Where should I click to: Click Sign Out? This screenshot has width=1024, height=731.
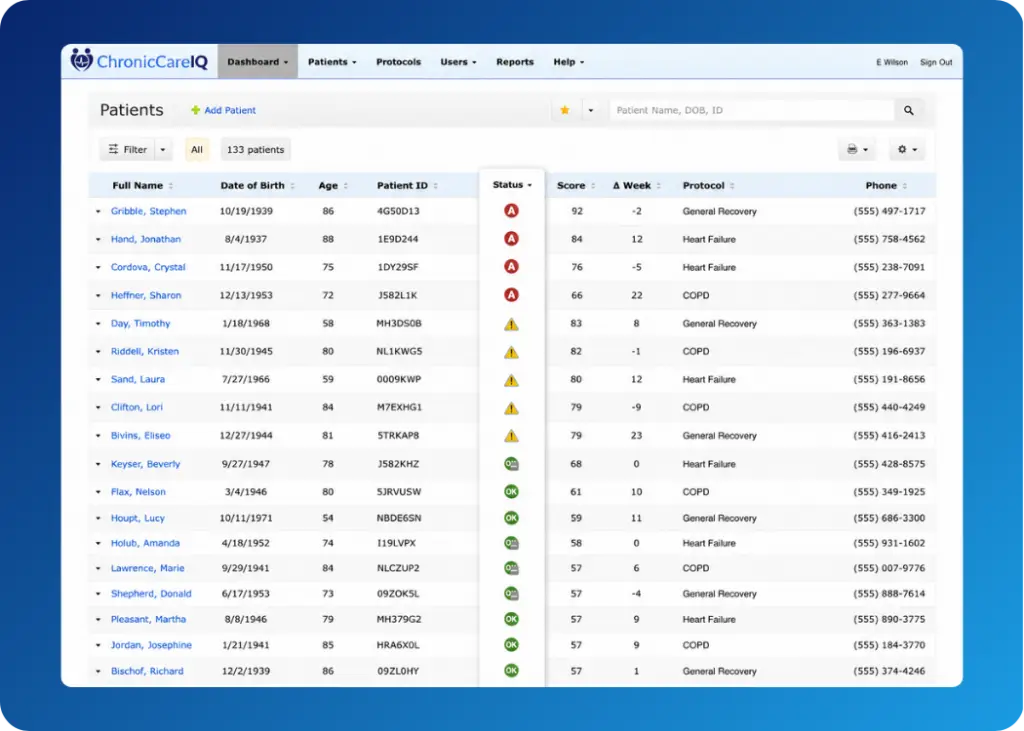pos(936,63)
